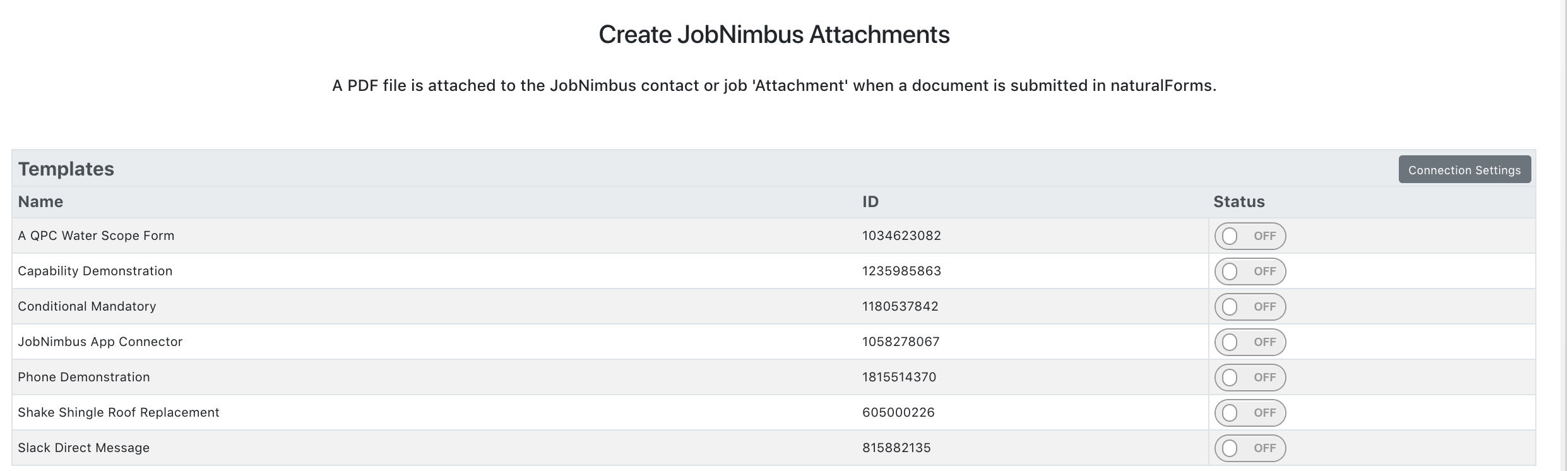Viewport: 1568px width, 471px height.
Task: Select Phone Demonstration template name
Action: point(84,377)
